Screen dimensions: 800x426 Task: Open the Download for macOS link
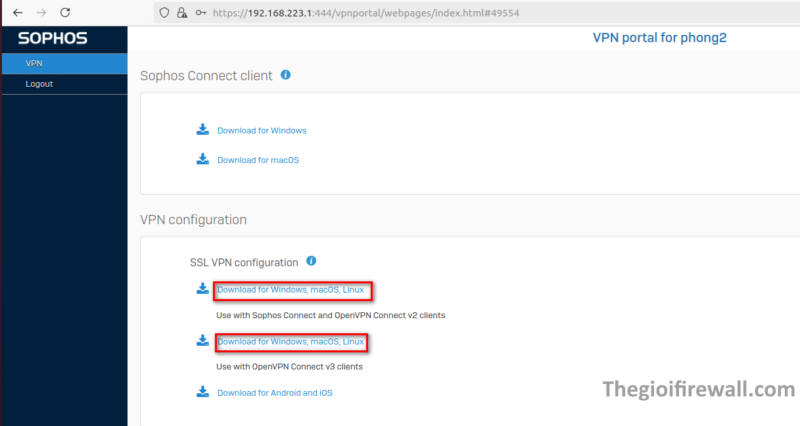[x=258, y=160]
